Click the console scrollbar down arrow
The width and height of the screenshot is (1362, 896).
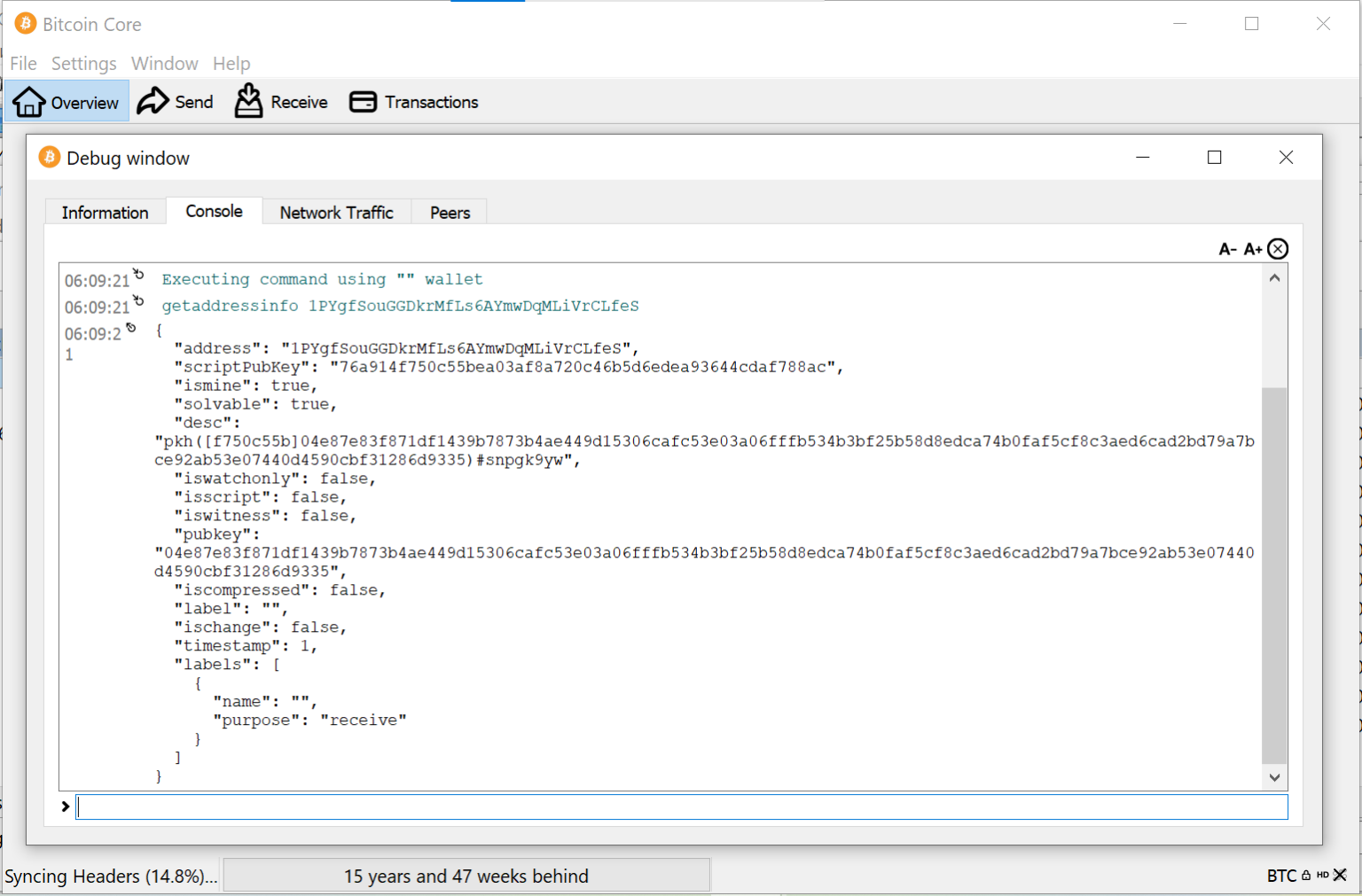[x=1274, y=777]
